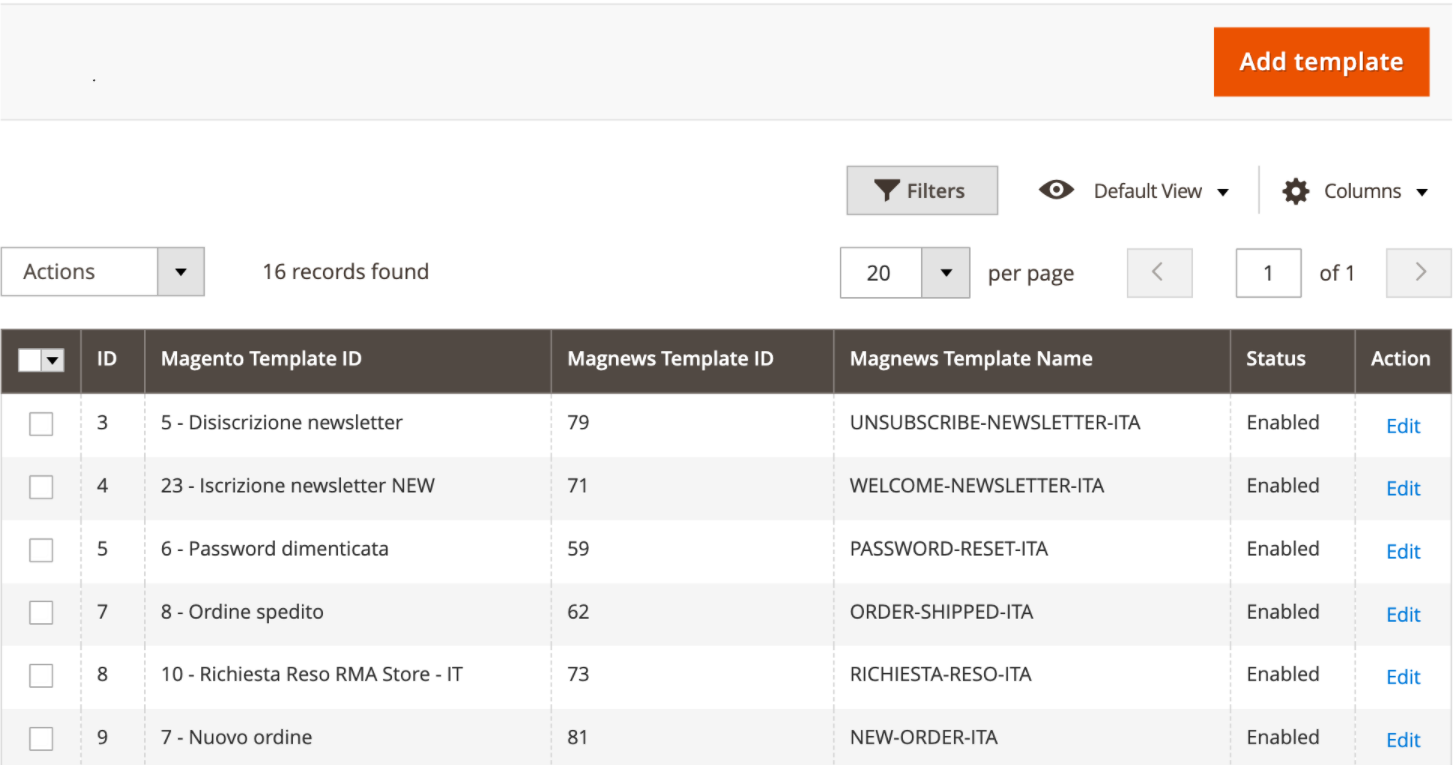Check the row for Disiscrizione newsletter
Image resolution: width=1453 pixels, height=765 pixels.
41,424
